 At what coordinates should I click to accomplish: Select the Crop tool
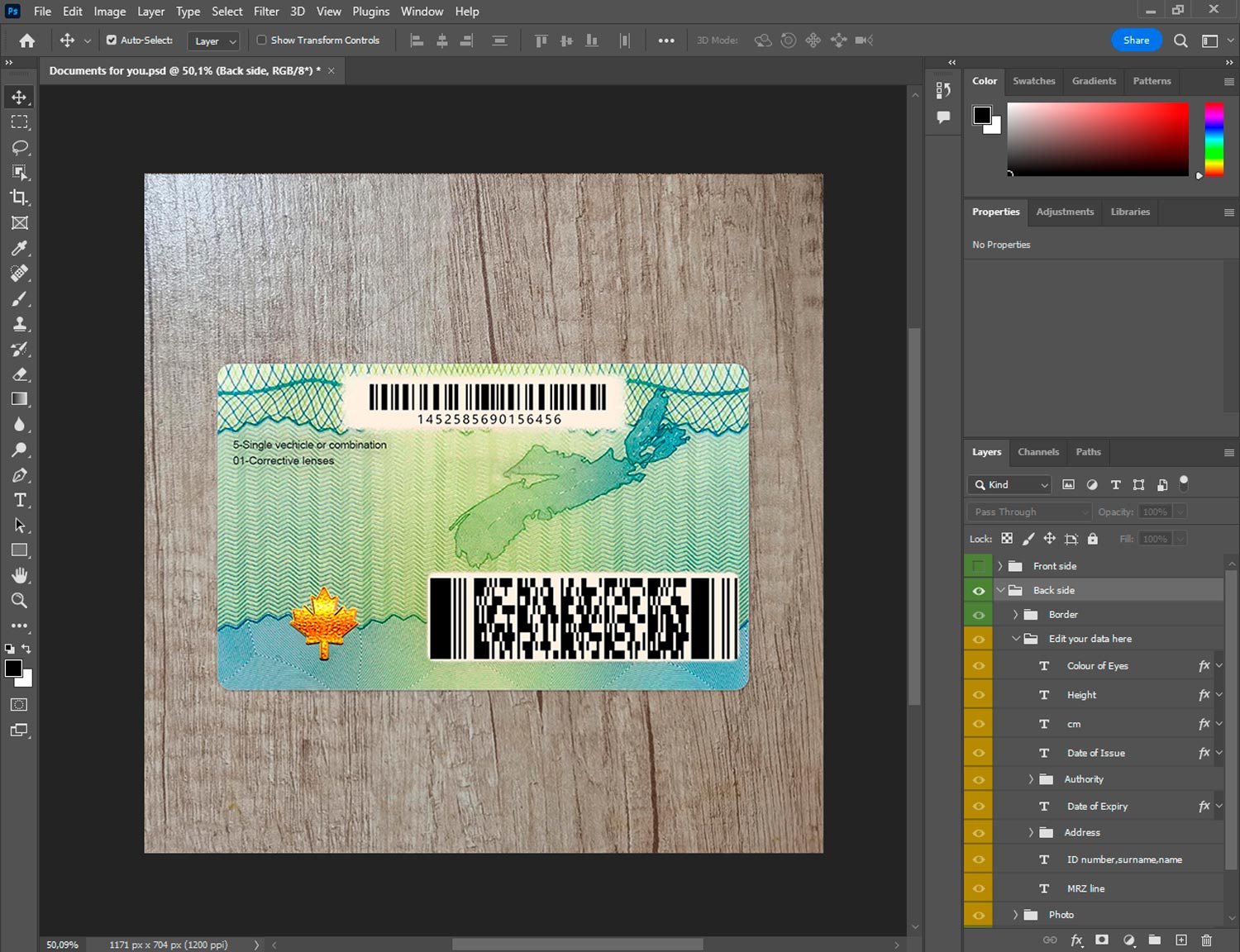(x=20, y=198)
